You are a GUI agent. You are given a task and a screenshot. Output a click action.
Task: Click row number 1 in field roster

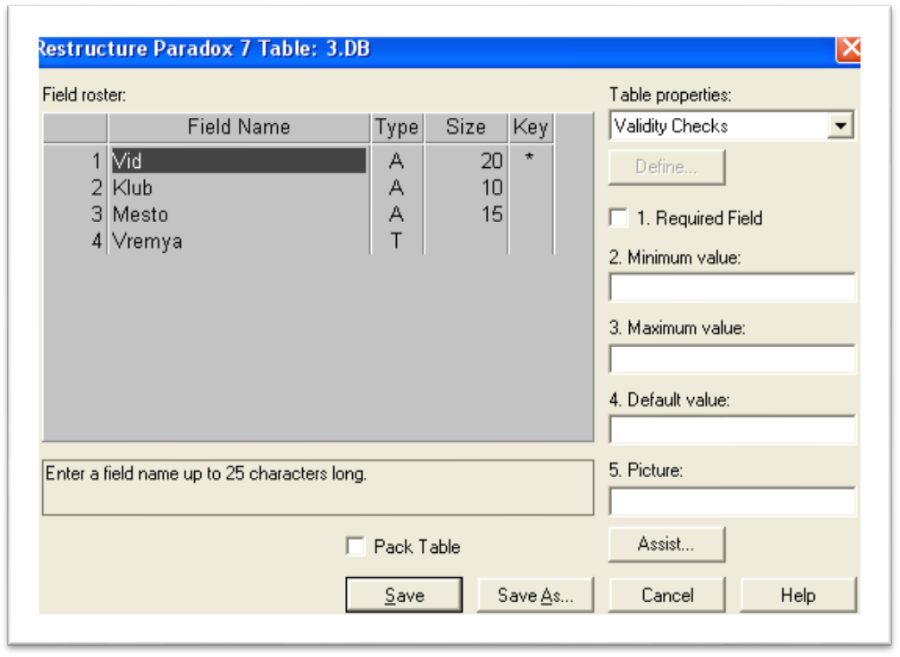coord(96,161)
